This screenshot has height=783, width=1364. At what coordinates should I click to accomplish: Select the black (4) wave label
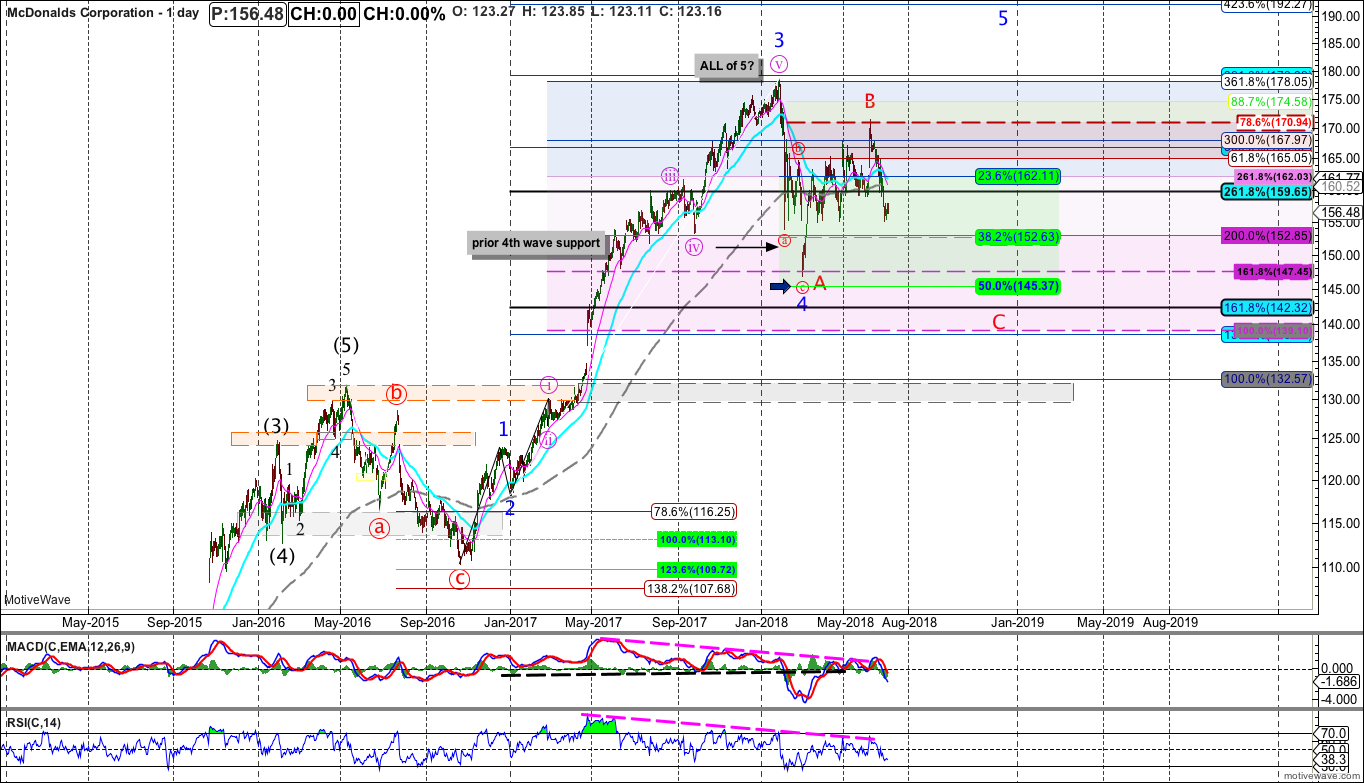point(282,556)
